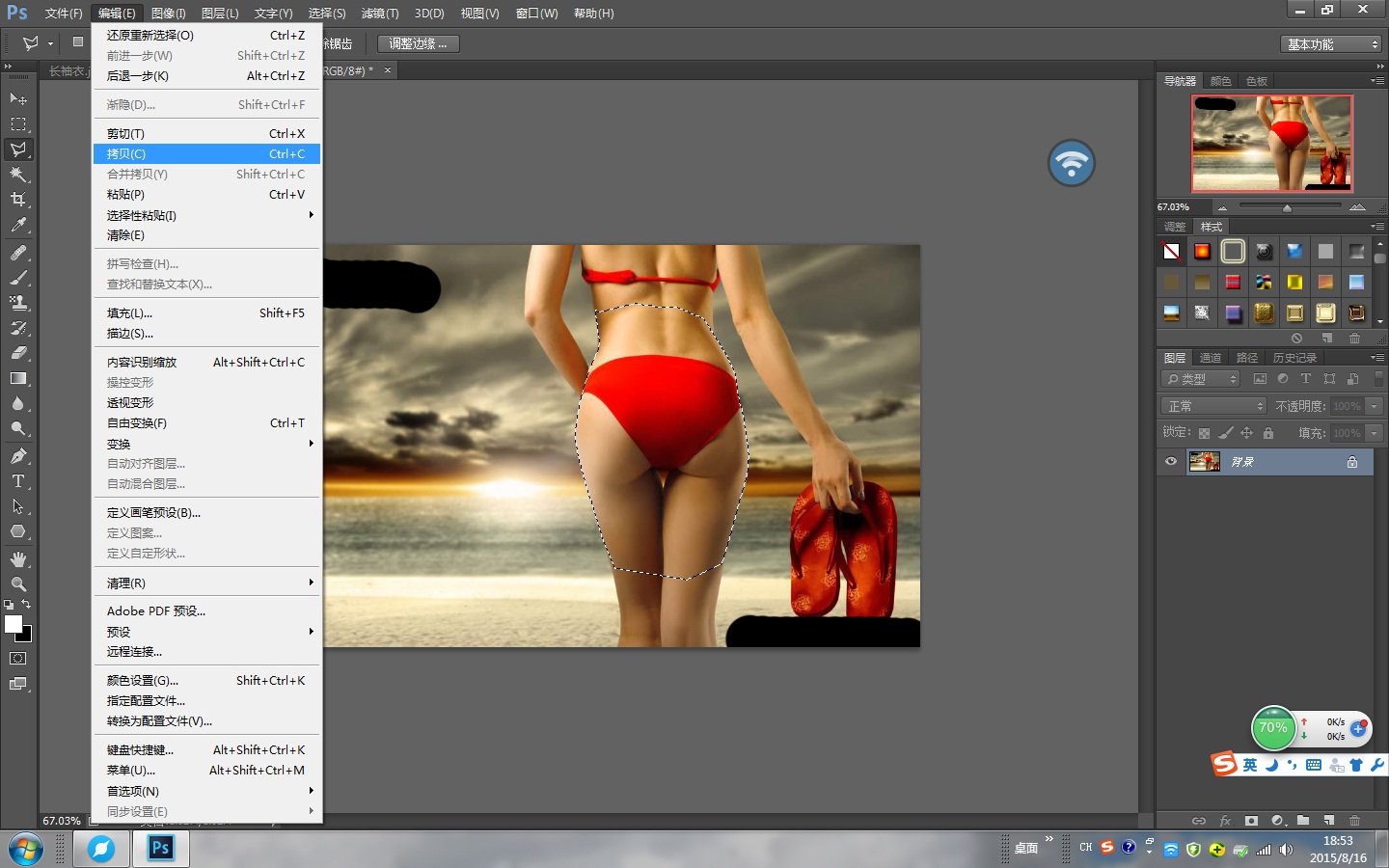Select the Gradient tool
Viewport: 1389px width, 868px height.
click(18, 379)
